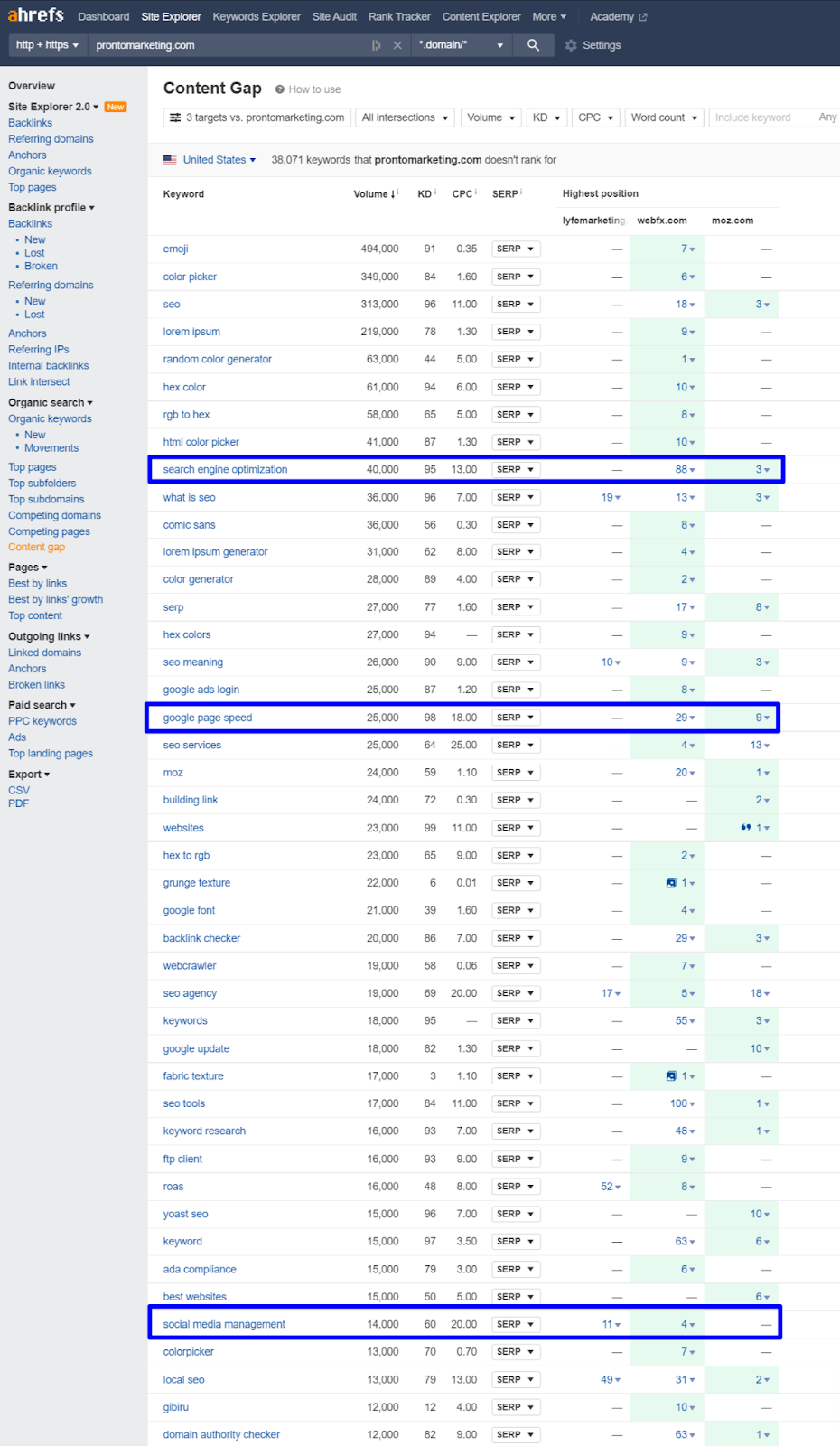This screenshot has width=840, height=1446.
Task: Open Competing domains in sidebar
Action: 54,516
